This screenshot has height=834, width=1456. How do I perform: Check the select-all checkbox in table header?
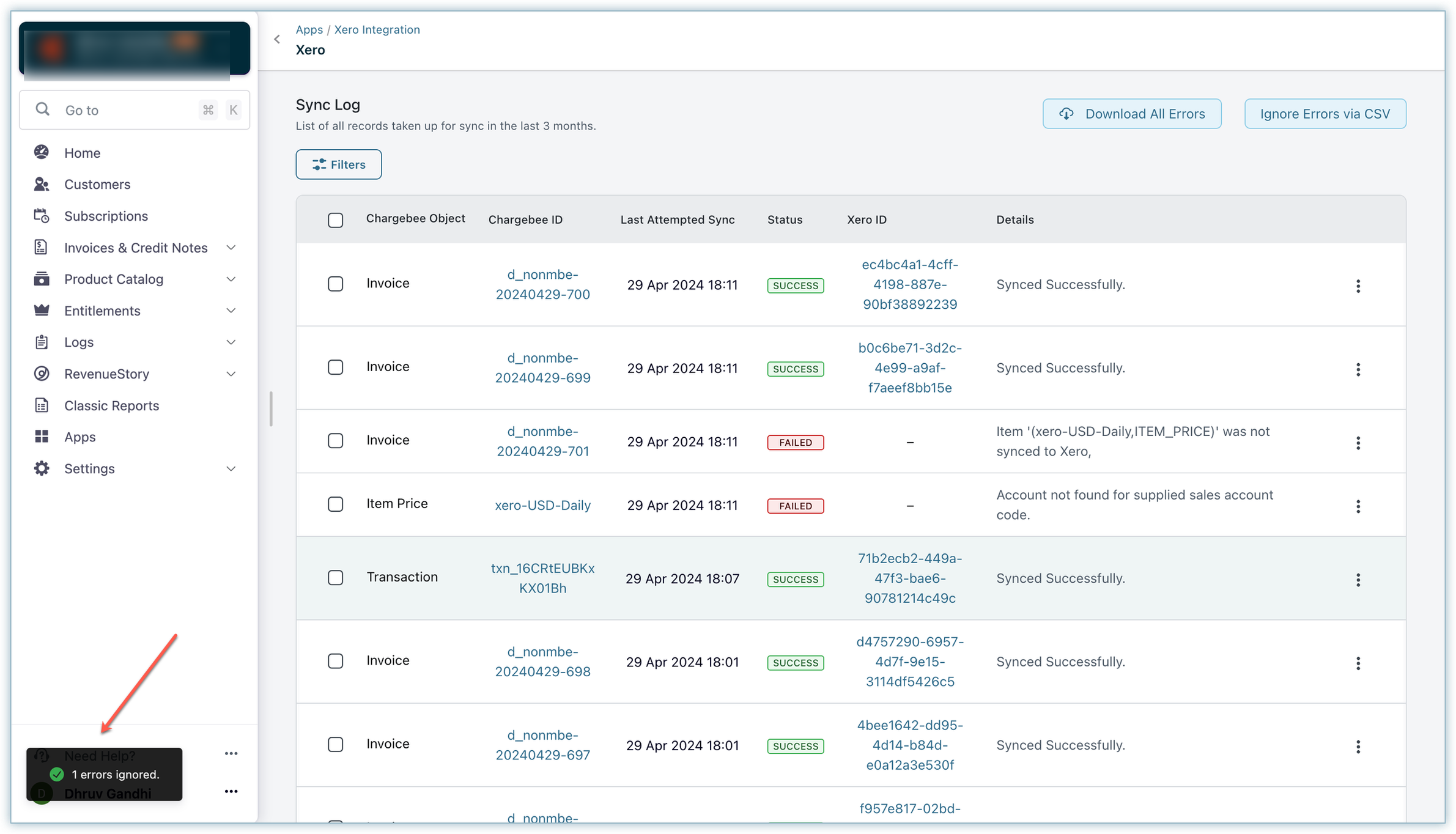335,220
